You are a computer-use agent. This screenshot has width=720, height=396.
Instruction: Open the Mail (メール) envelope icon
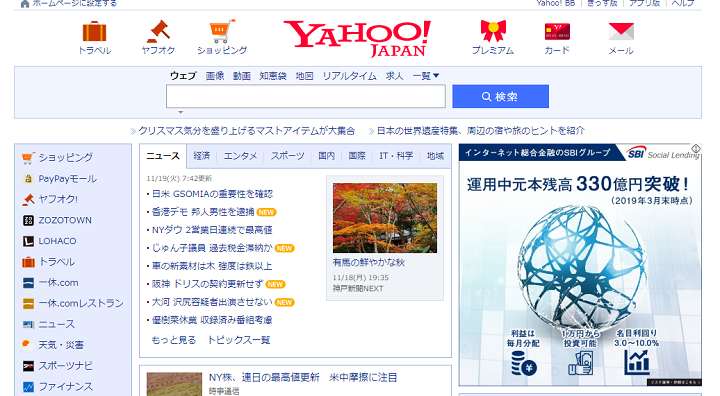tap(621, 31)
